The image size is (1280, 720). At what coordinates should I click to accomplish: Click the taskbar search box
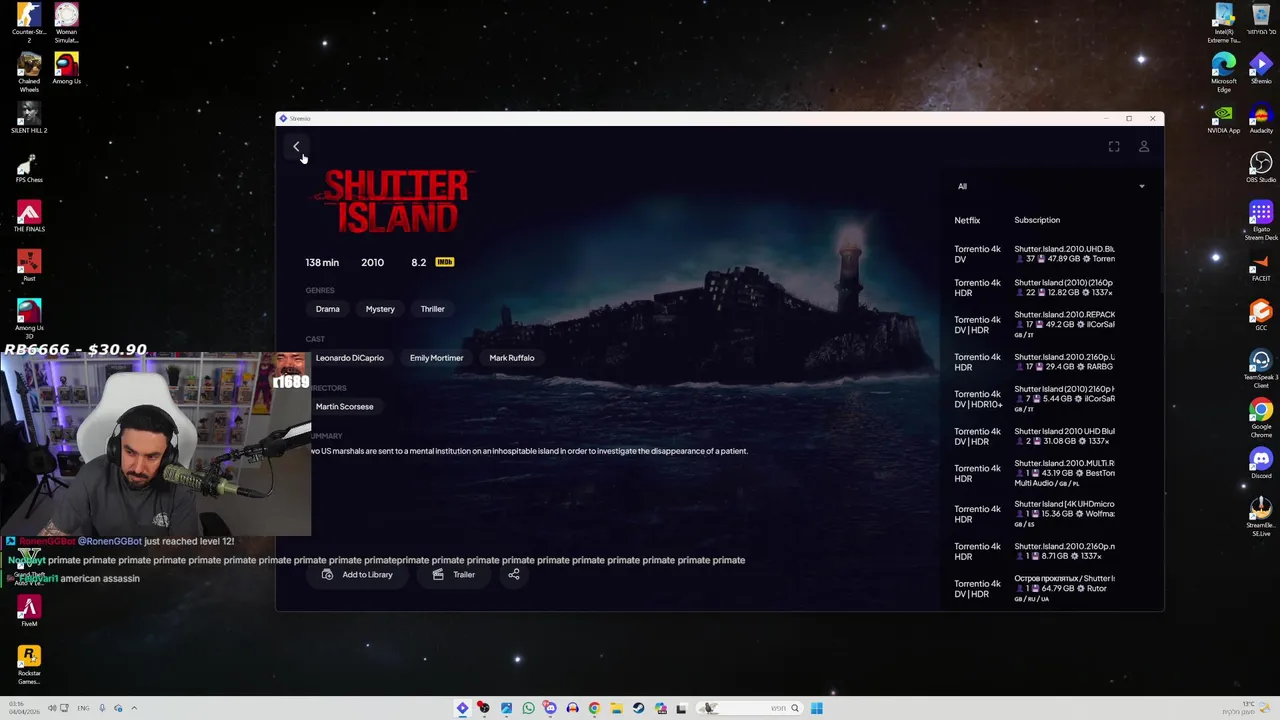pyautogui.click(x=750, y=708)
